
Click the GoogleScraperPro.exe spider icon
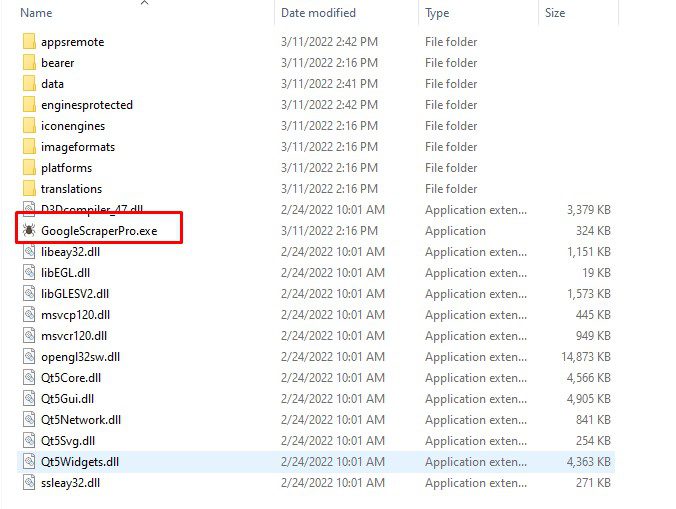pyautogui.click(x=29, y=231)
